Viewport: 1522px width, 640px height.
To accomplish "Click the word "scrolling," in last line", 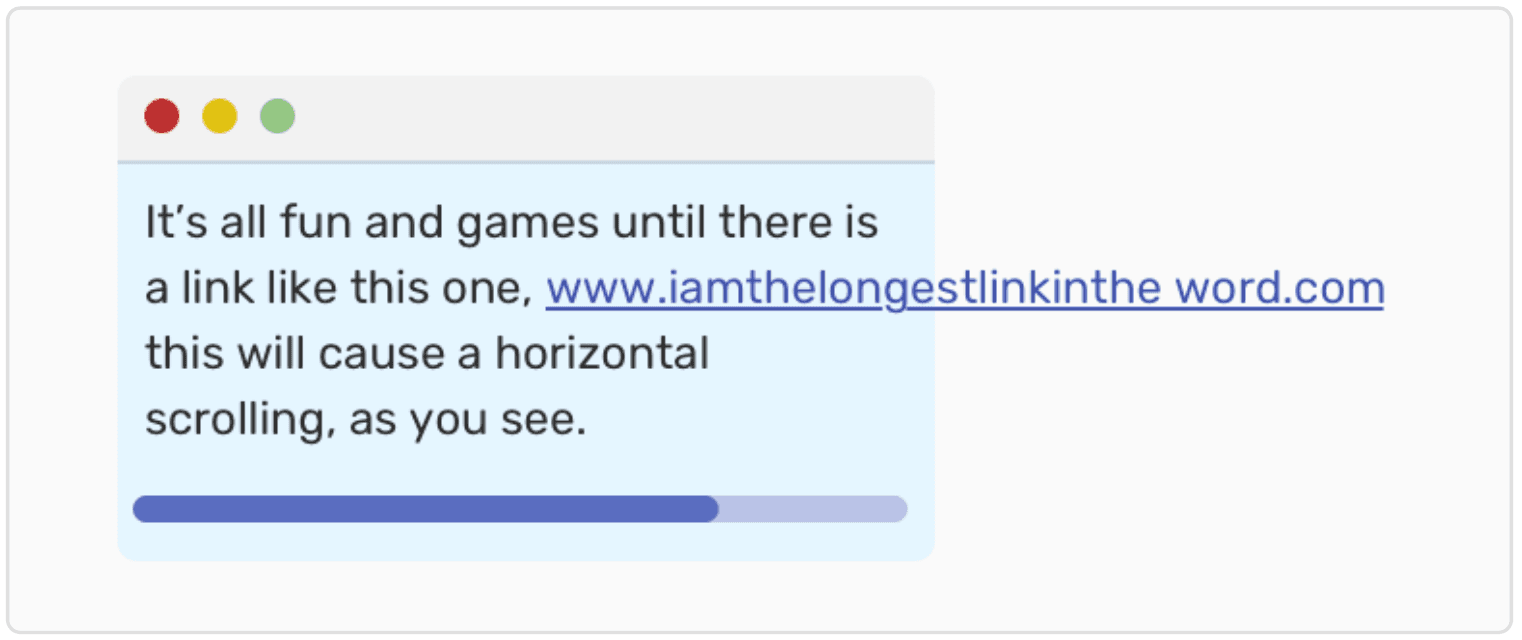I will [x=238, y=421].
